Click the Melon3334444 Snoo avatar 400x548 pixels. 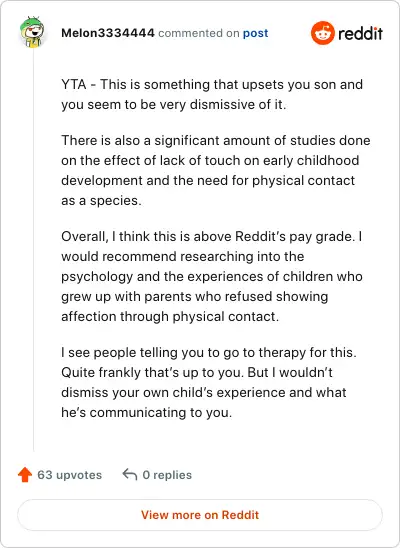32,32
